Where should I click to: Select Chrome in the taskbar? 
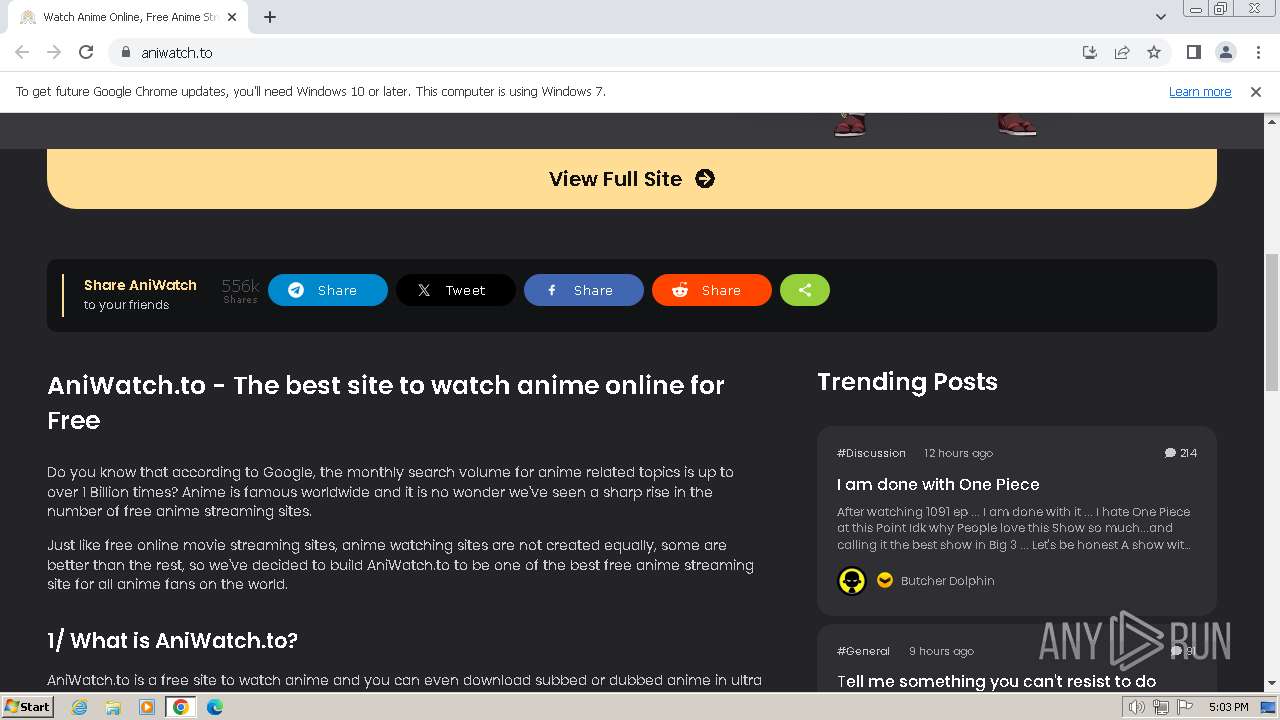click(181, 707)
